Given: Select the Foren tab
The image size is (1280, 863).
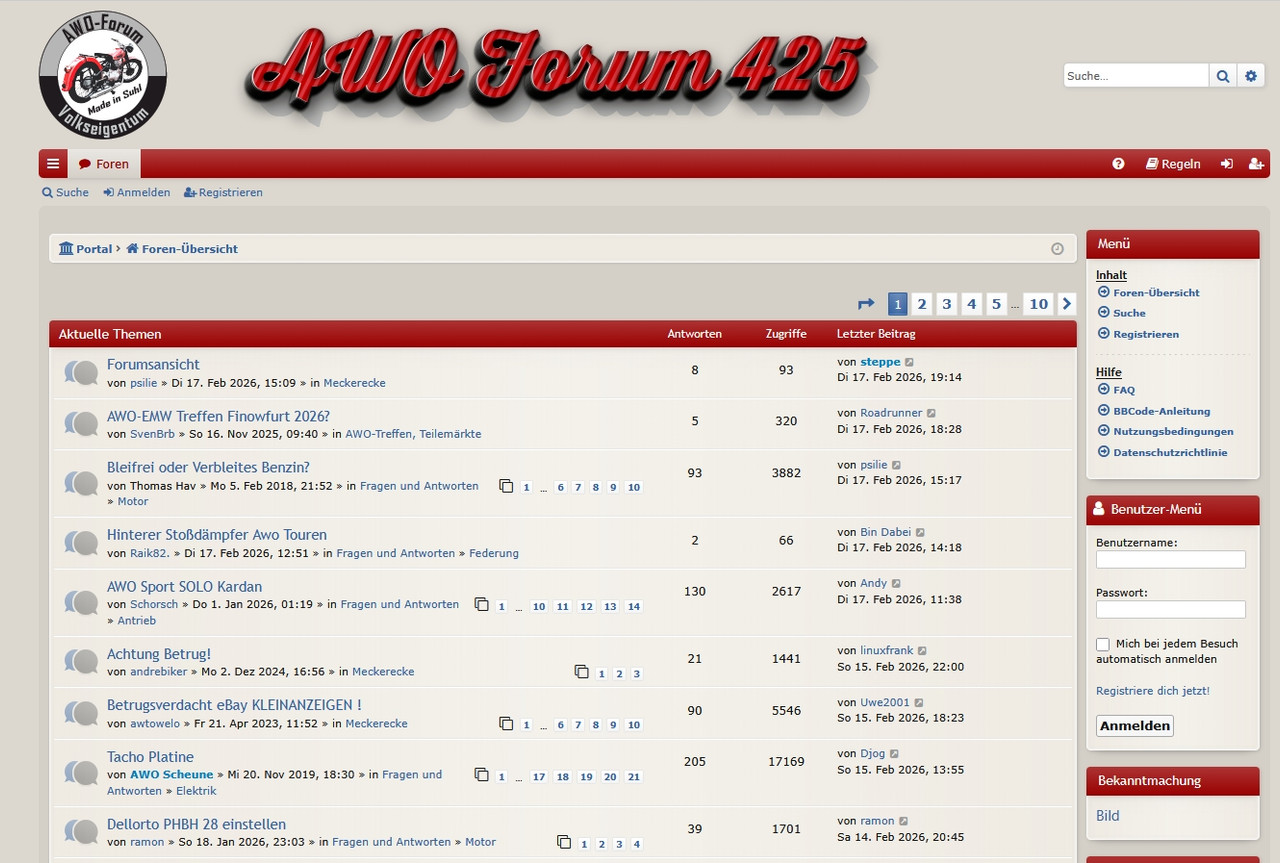Looking at the screenshot, I should tap(104, 164).
